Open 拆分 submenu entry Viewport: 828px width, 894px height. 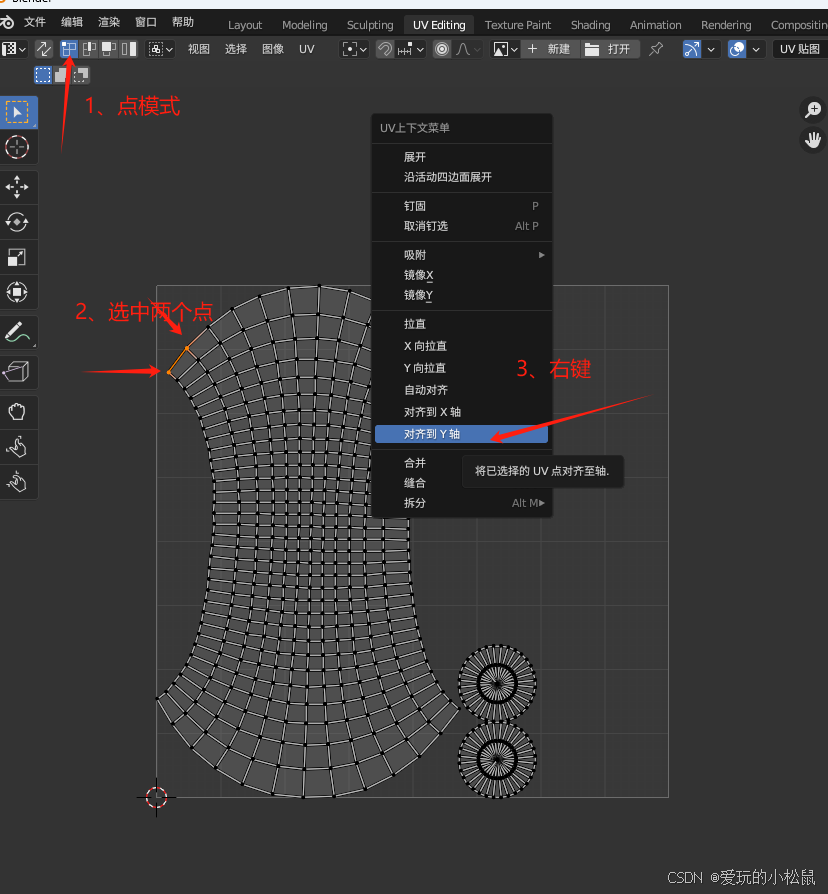(461, 503)
